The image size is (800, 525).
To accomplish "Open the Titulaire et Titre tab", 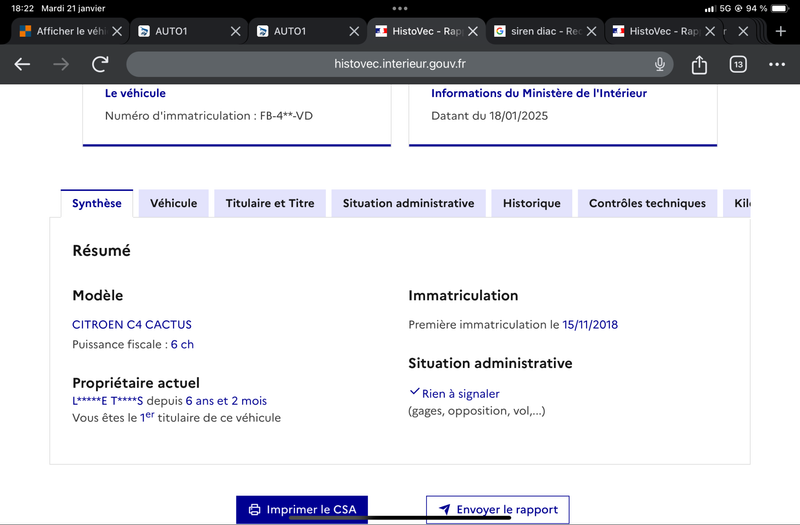I will point(270,203).
